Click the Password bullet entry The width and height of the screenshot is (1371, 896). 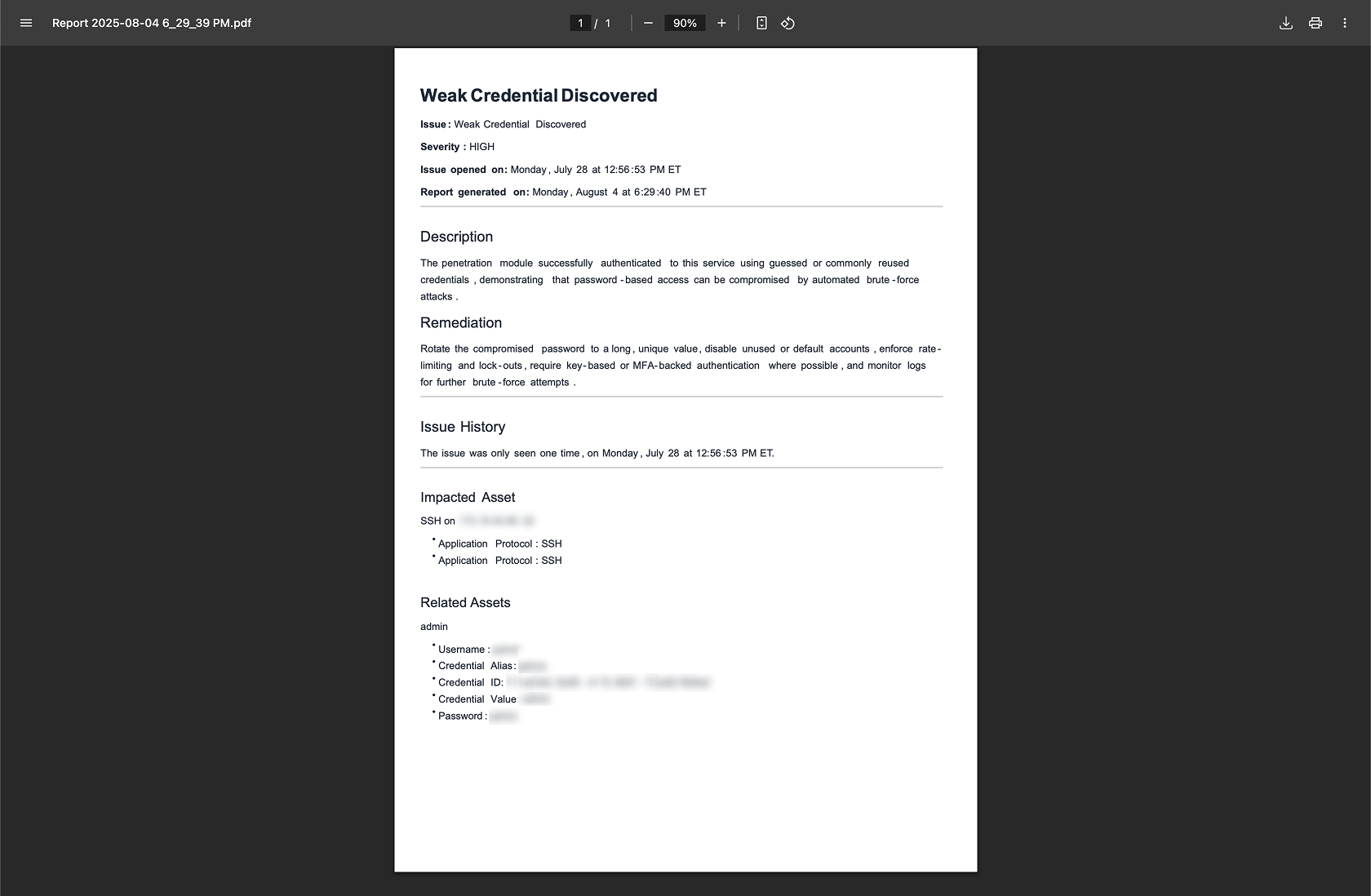pos(477,716)
